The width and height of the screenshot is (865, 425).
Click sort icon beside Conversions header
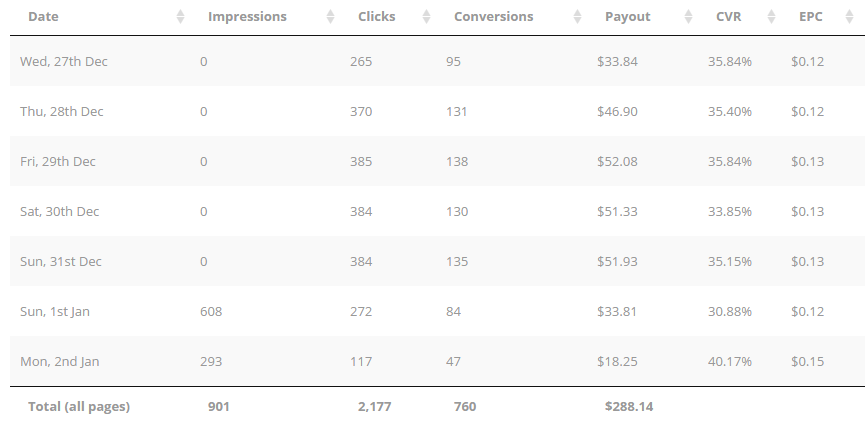(578, 17)
